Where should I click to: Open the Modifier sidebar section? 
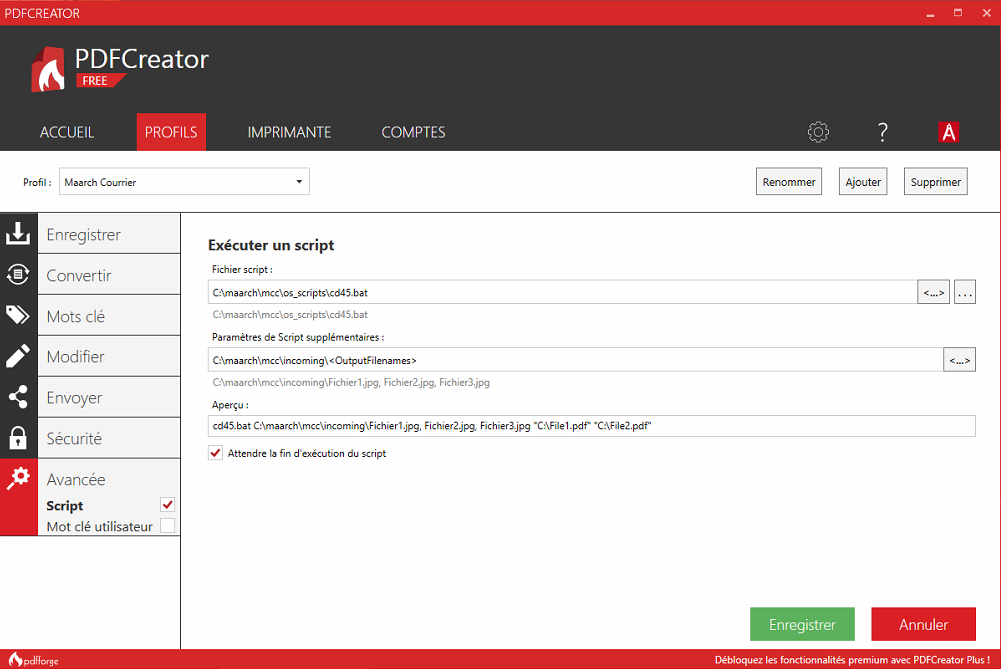[x=109, y=356]
